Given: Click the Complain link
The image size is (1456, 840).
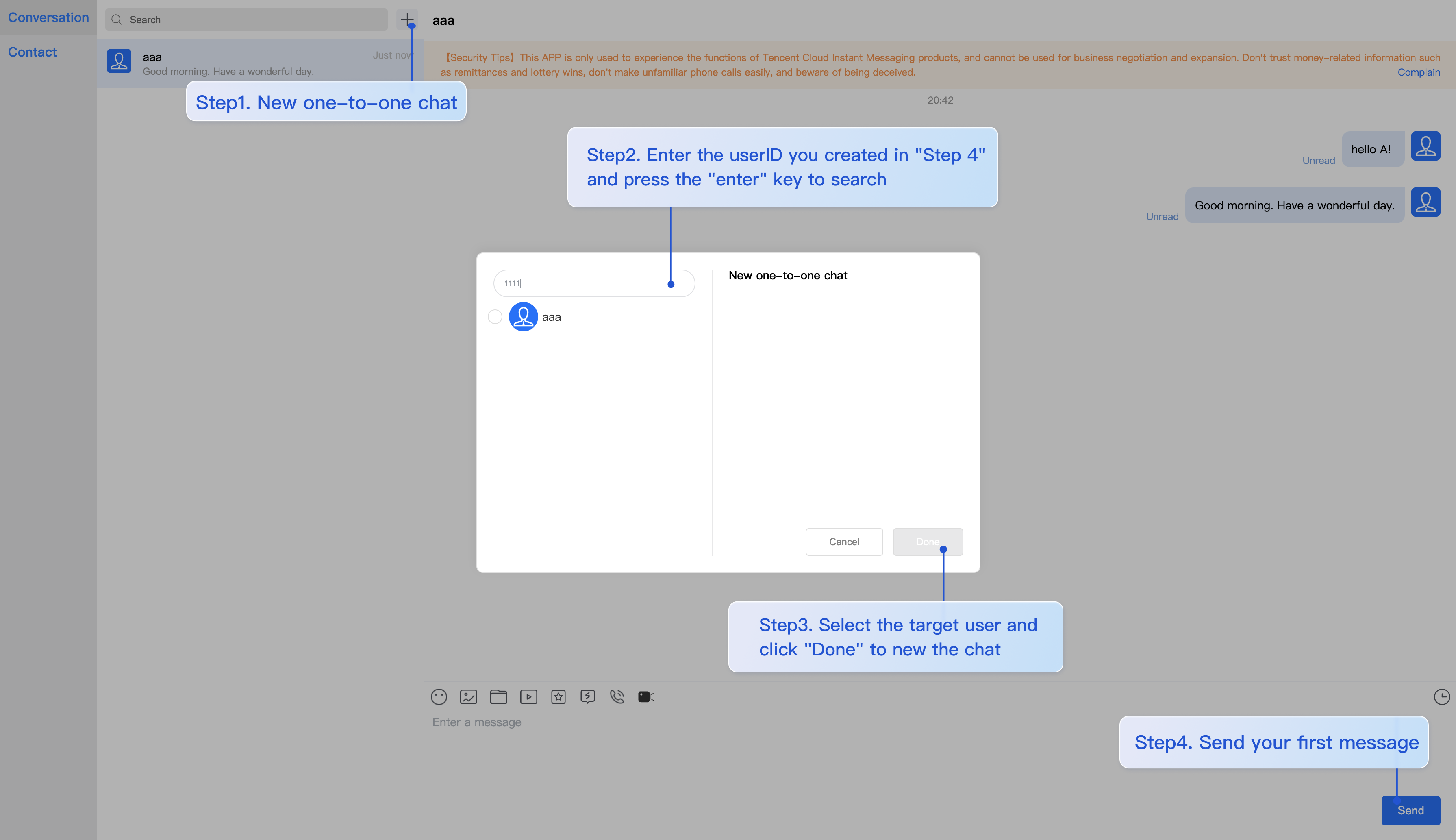Looking at the screenshot, I should (x=1419, y=72).
